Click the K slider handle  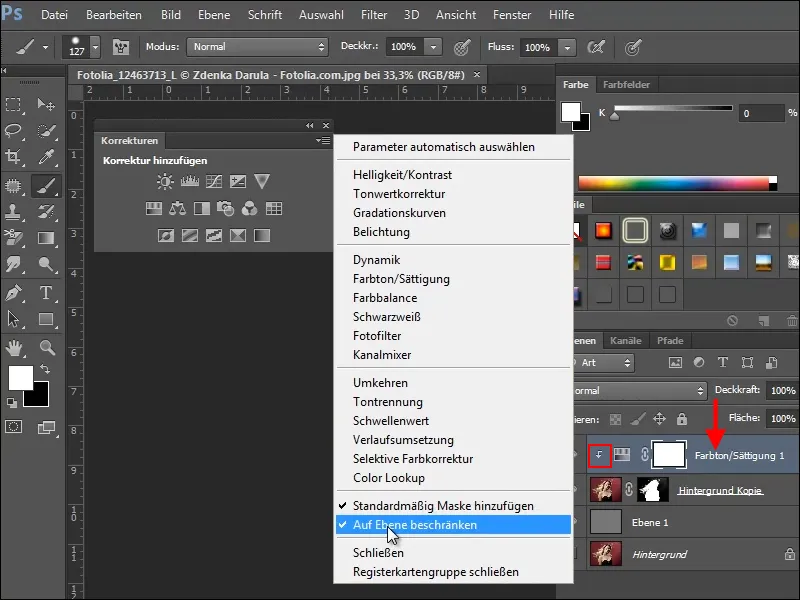tap(615, 116)
